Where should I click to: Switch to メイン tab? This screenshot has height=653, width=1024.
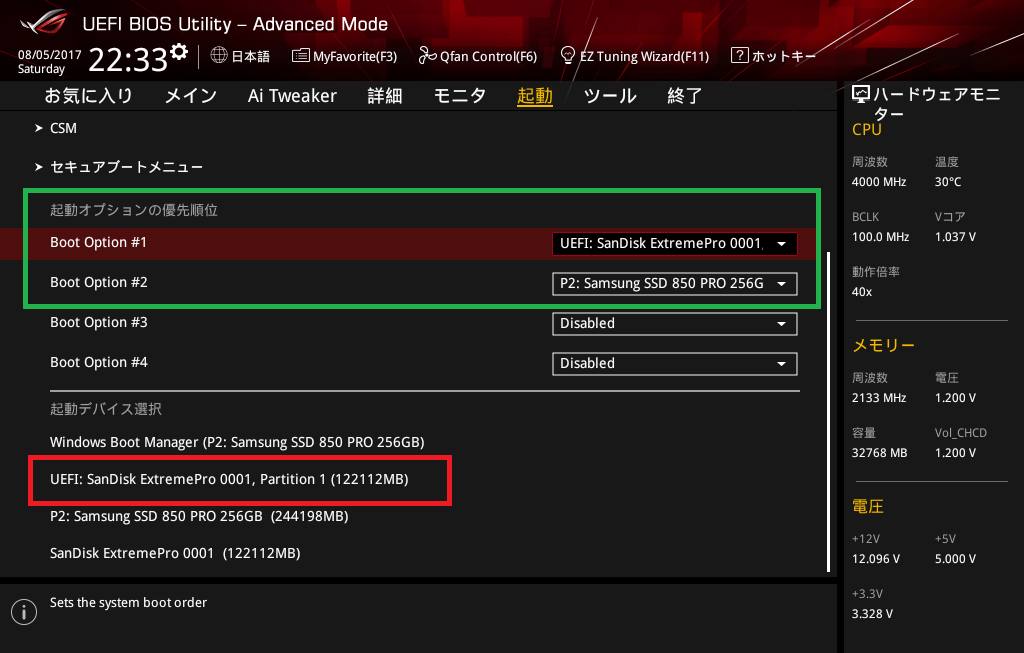coord(191,96)
